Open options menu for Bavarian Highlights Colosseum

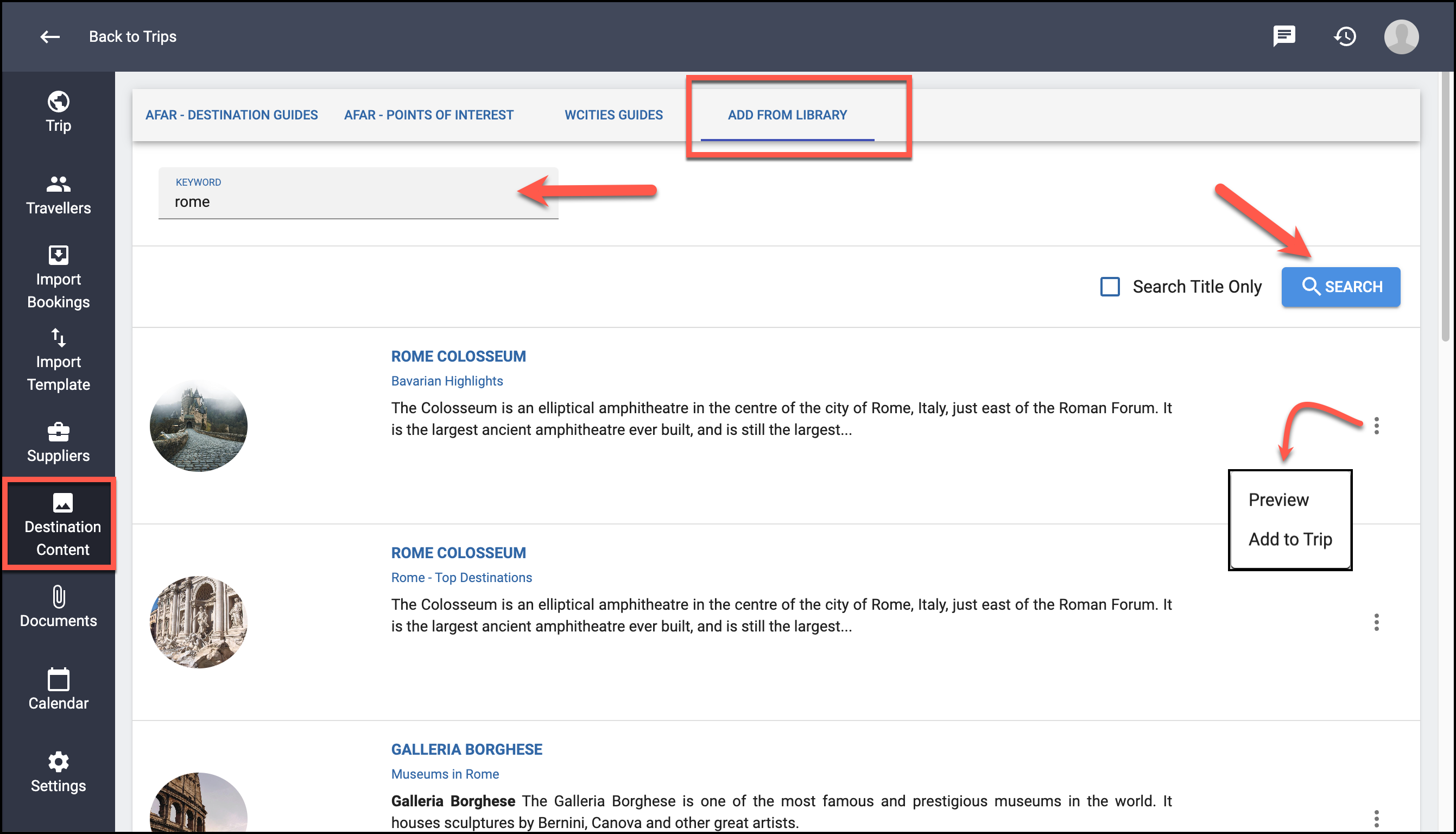tap(1376, 426)
